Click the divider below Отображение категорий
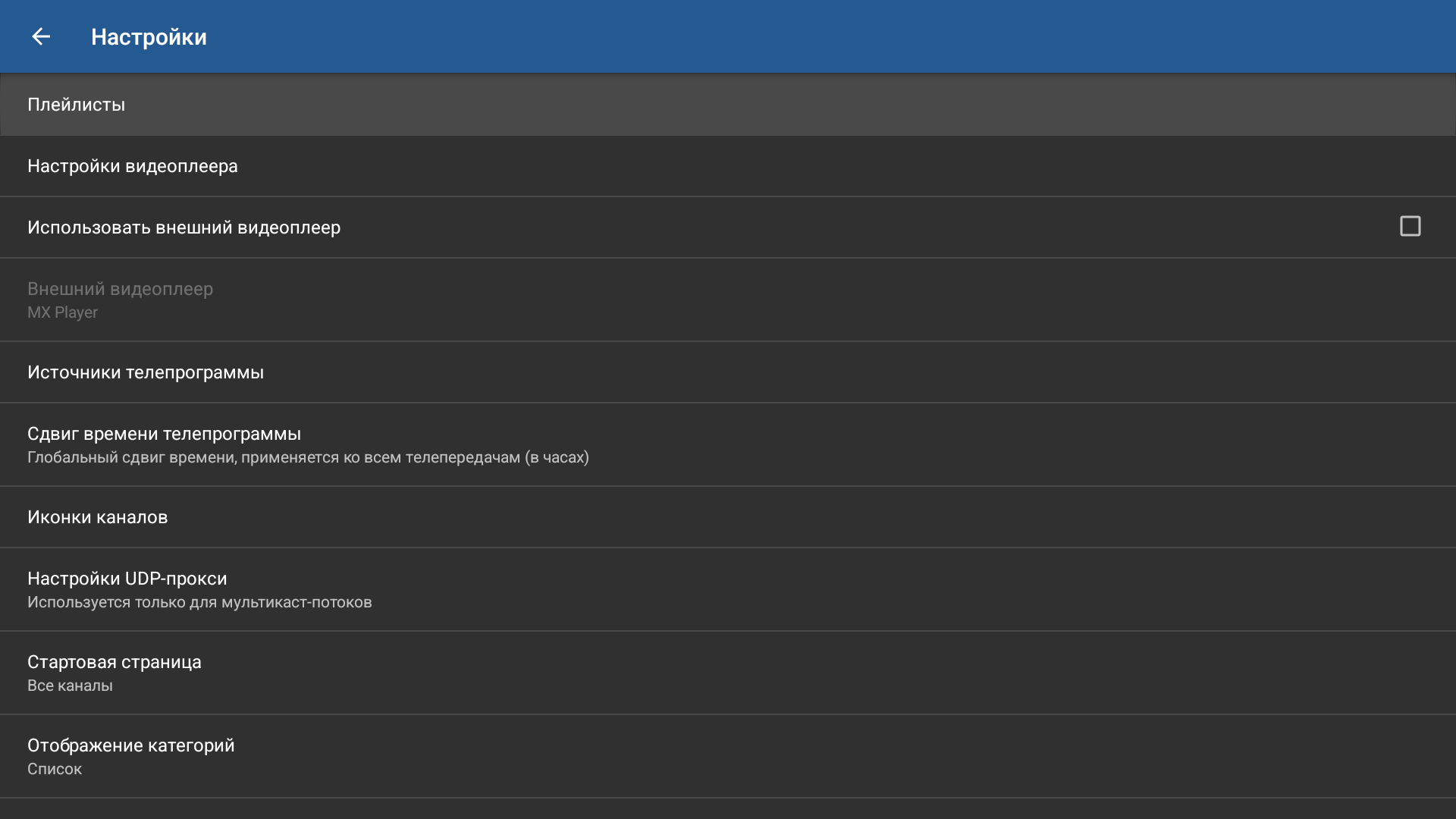 click(728, 797)
